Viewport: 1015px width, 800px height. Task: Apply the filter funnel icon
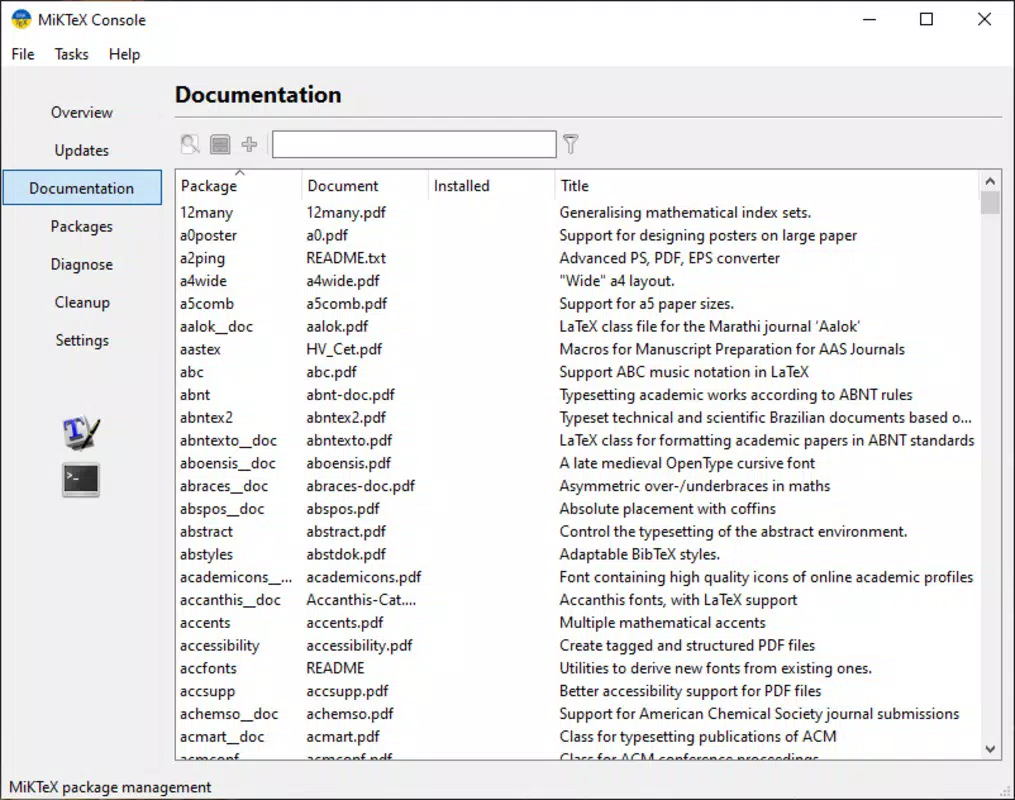pos(570,144)
